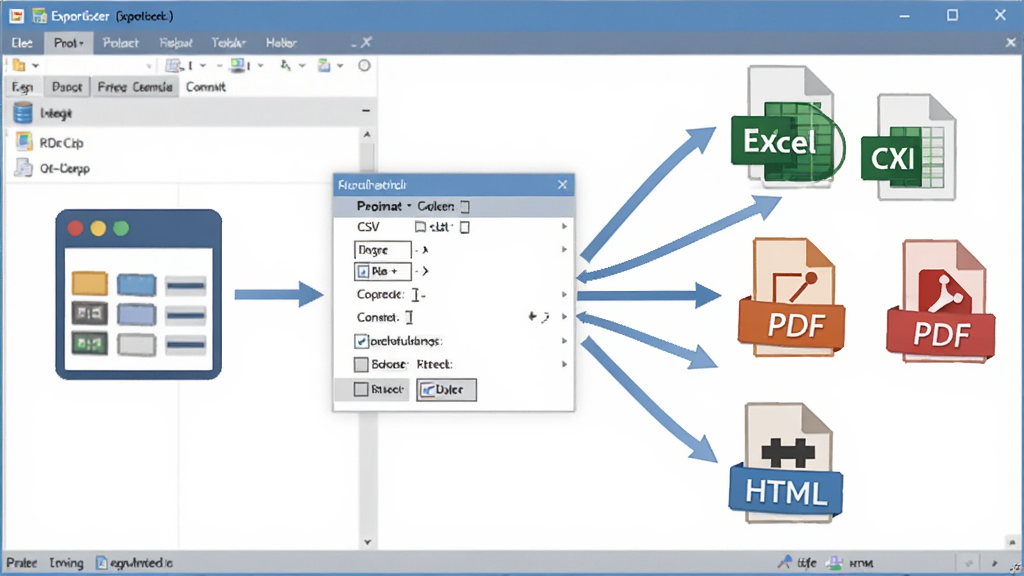Viewport: 1024px width, 576px height.
Task: Click the app icon in the title bar
Action: click(x=17, y=16)
